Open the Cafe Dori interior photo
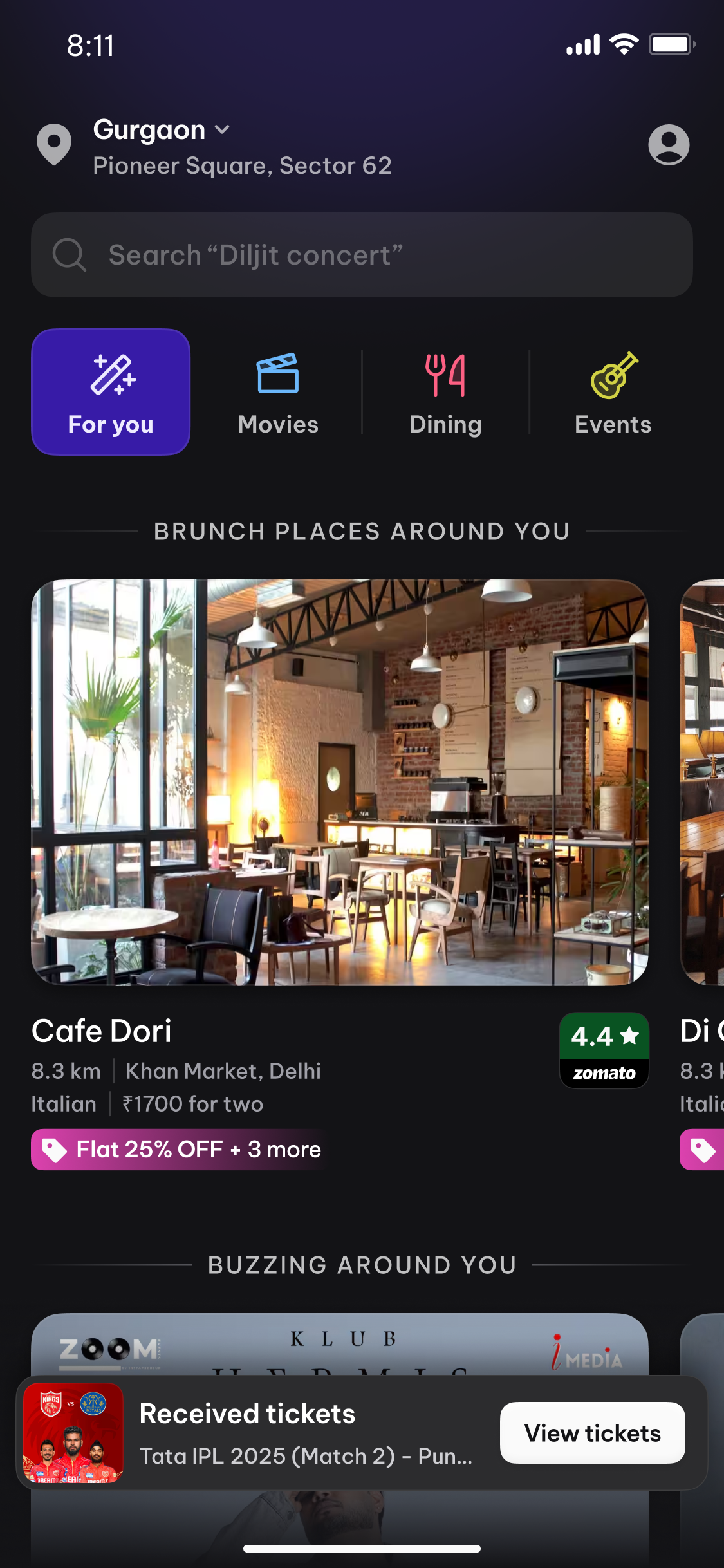Image resolution: width=724 pixels, height=1568 pixels. point(340,783)
